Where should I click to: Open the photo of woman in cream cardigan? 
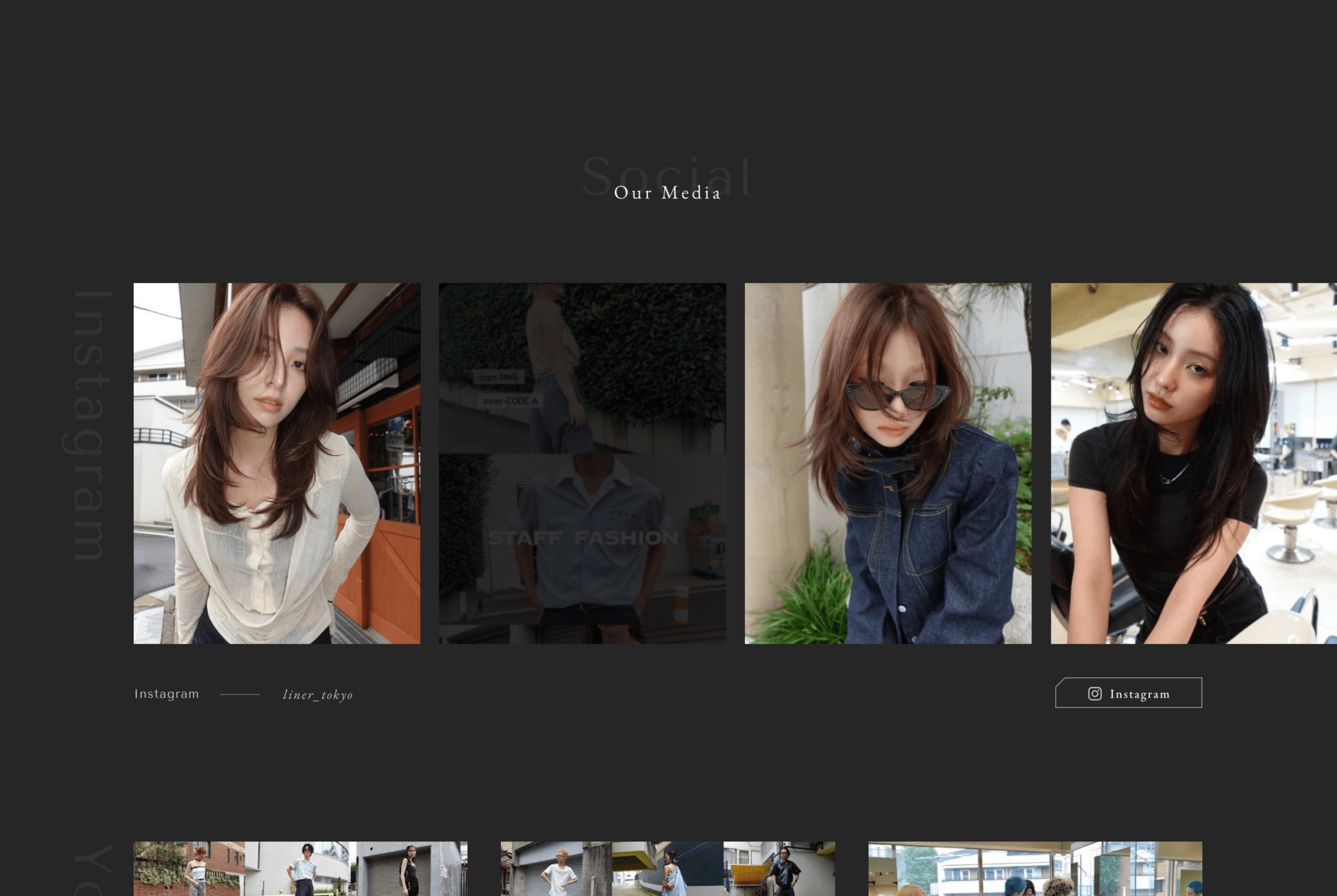(x=277, y=463)
